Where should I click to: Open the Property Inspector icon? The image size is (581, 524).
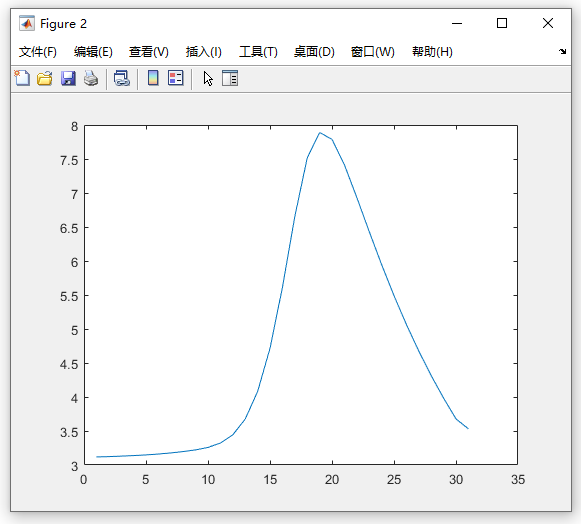click(230, 78)
